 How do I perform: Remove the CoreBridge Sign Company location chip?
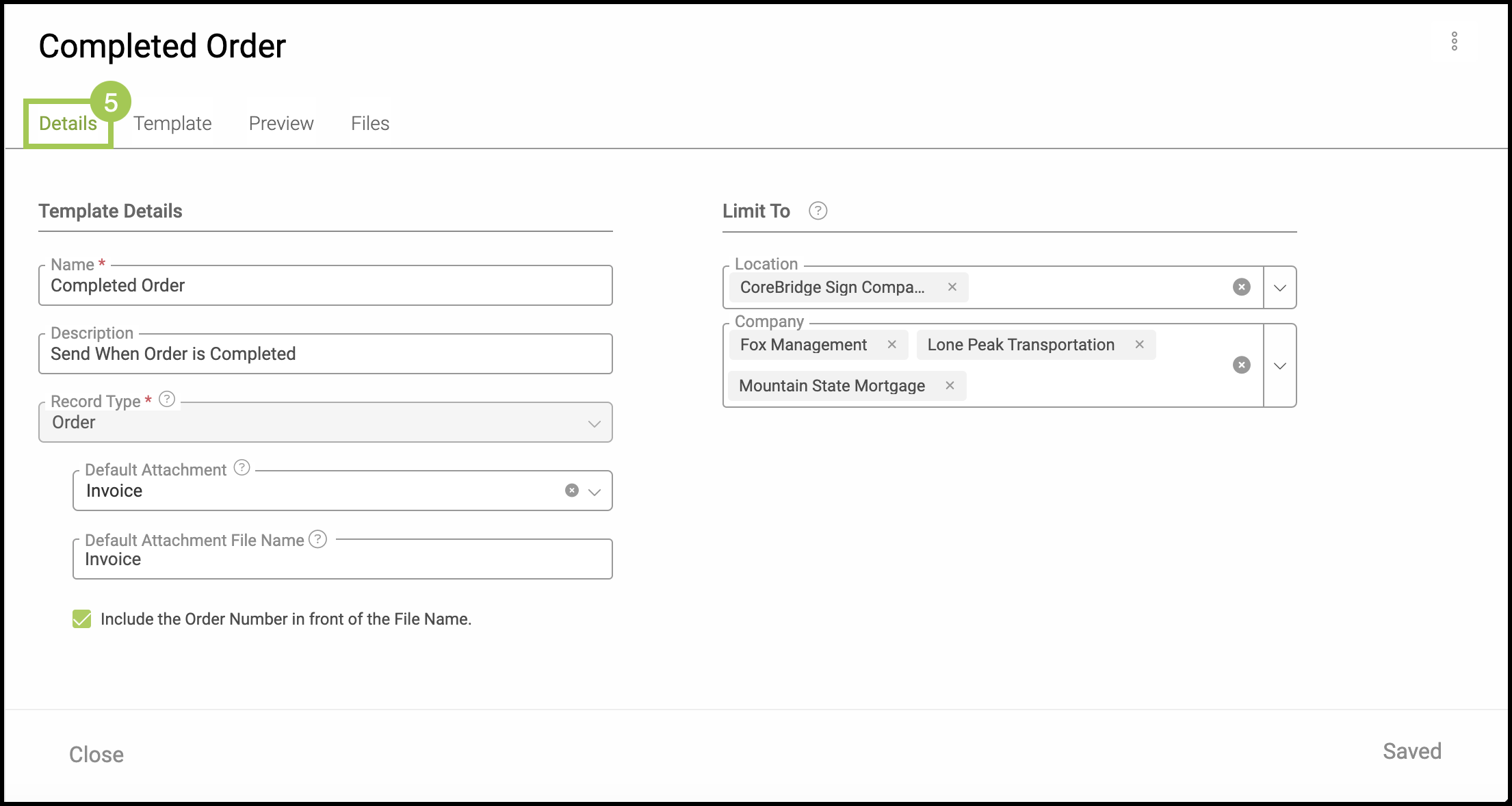point(952,287)
